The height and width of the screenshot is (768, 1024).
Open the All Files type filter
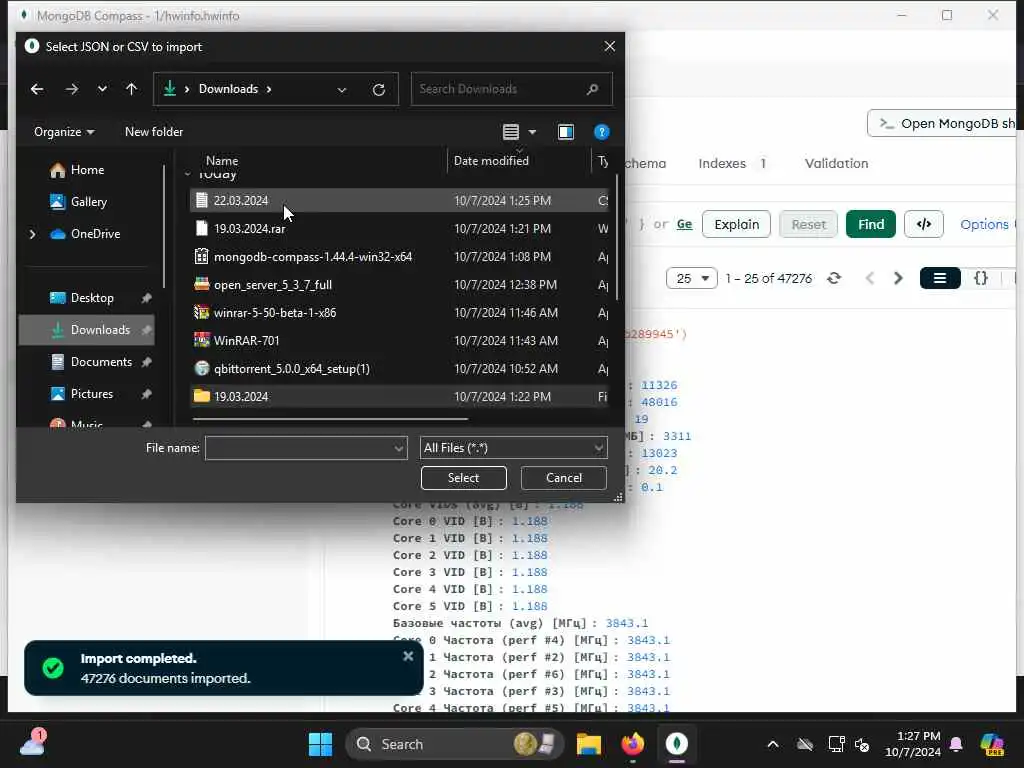click(513, 448)
